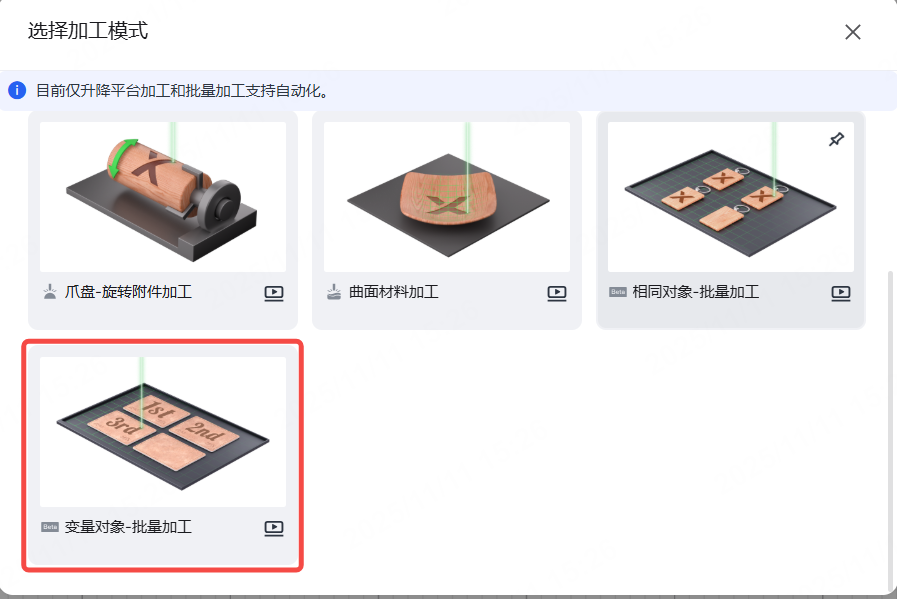This screenshot has width=897, height=599.
Task: Click Beta badge next to 变量对象-批量加工
Action: click(x=50, y=527)
